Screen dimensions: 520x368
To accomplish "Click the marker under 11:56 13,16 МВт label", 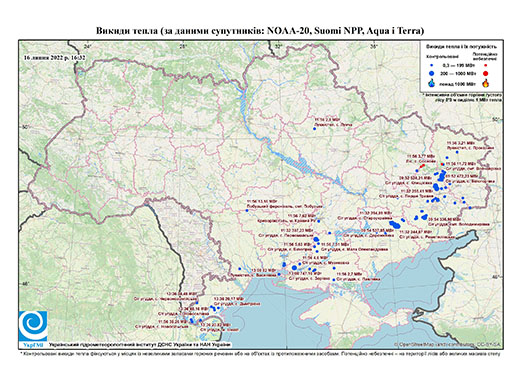I will pyautogui.click(x=247, y=210).
